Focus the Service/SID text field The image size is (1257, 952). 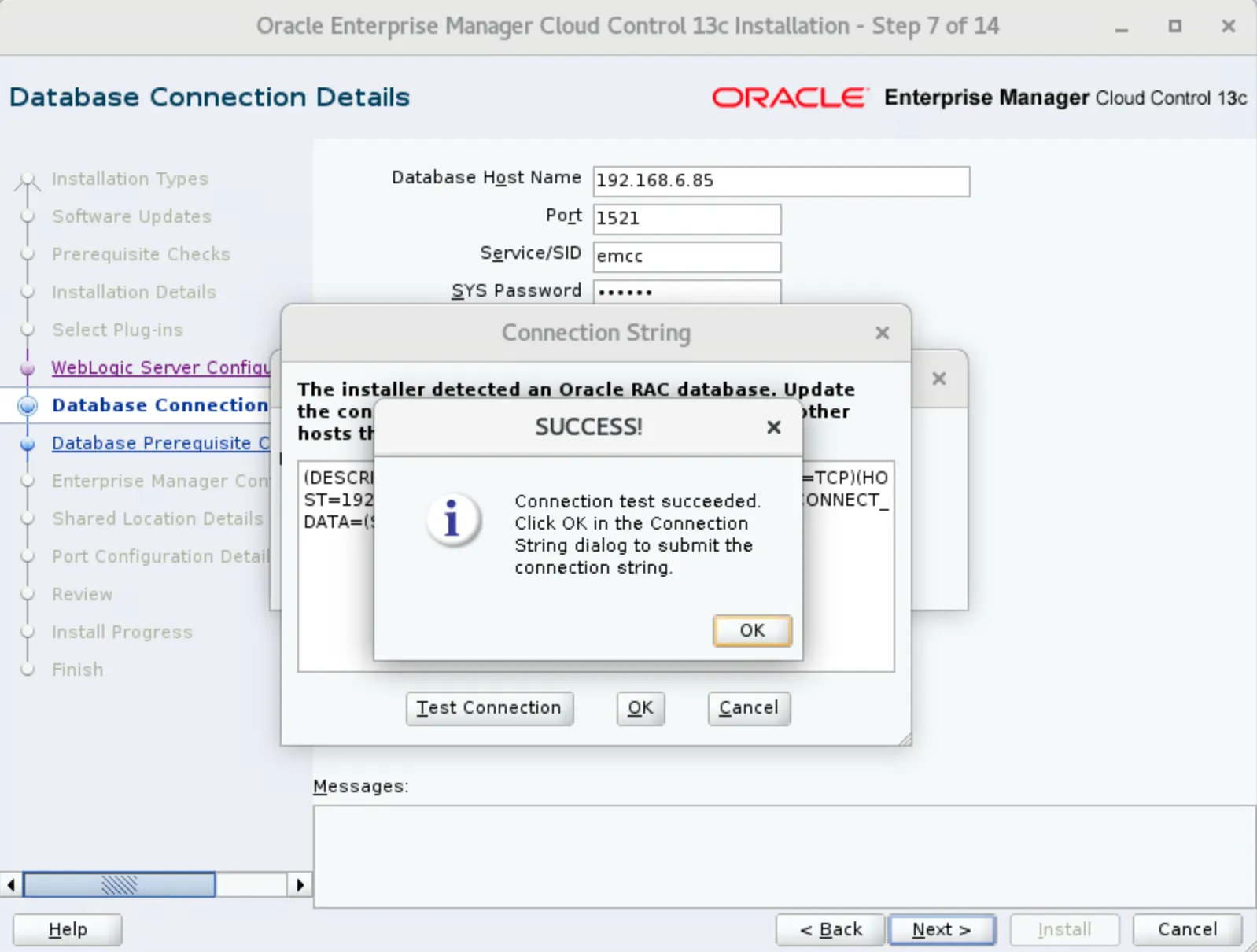pos(686,256)
